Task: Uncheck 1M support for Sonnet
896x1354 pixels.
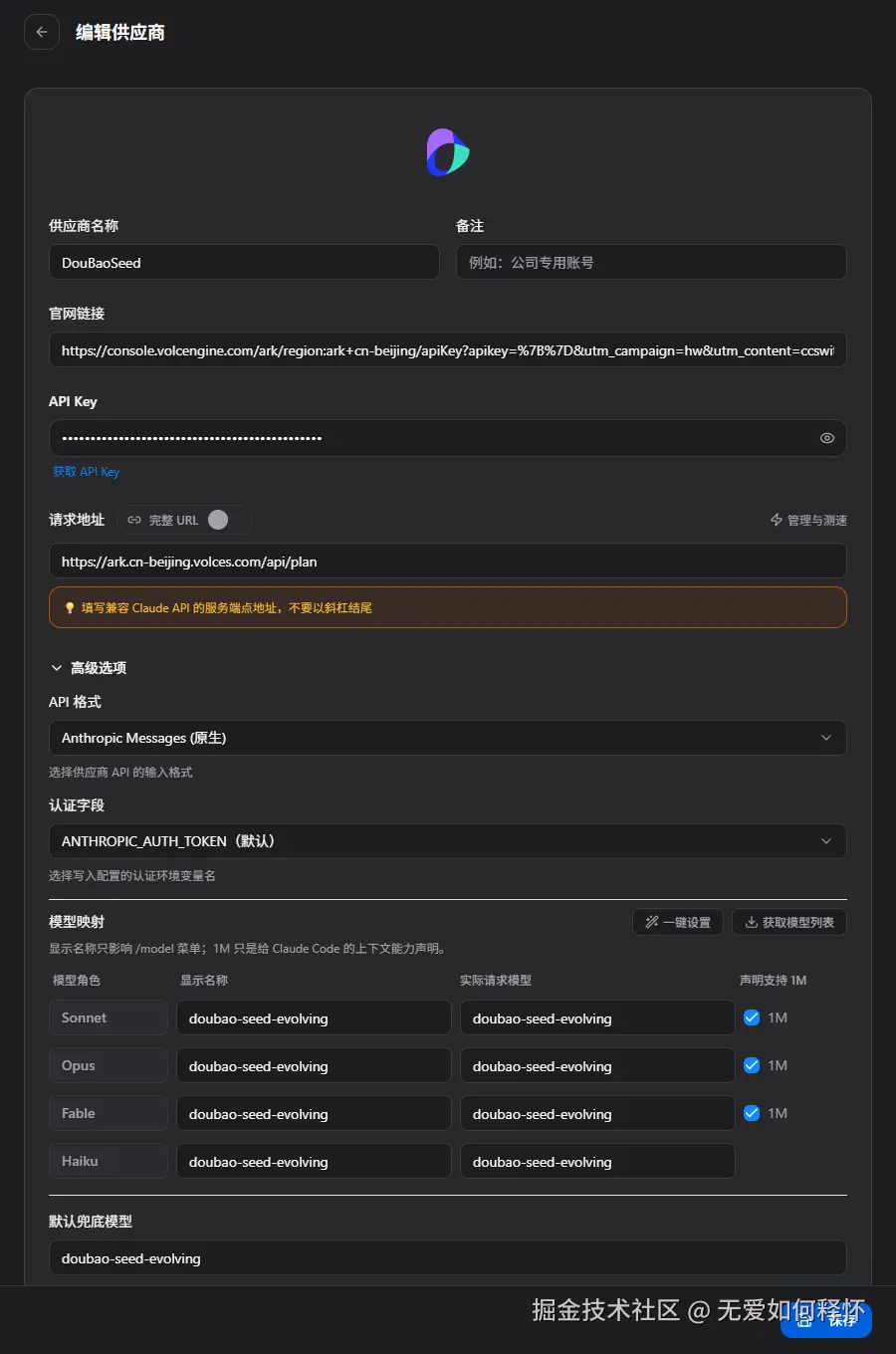Action: (752, 1017)
